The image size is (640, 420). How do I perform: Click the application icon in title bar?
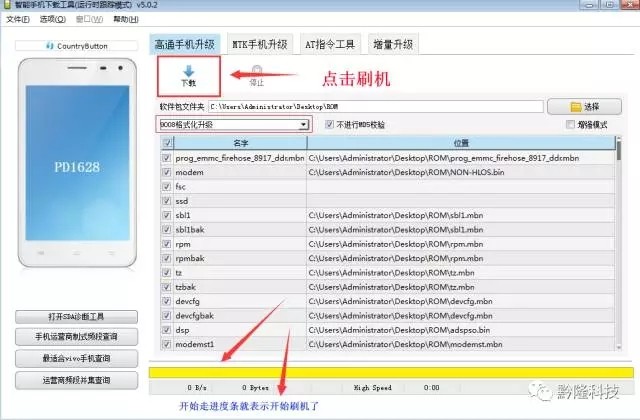click(x=7, y=5)
